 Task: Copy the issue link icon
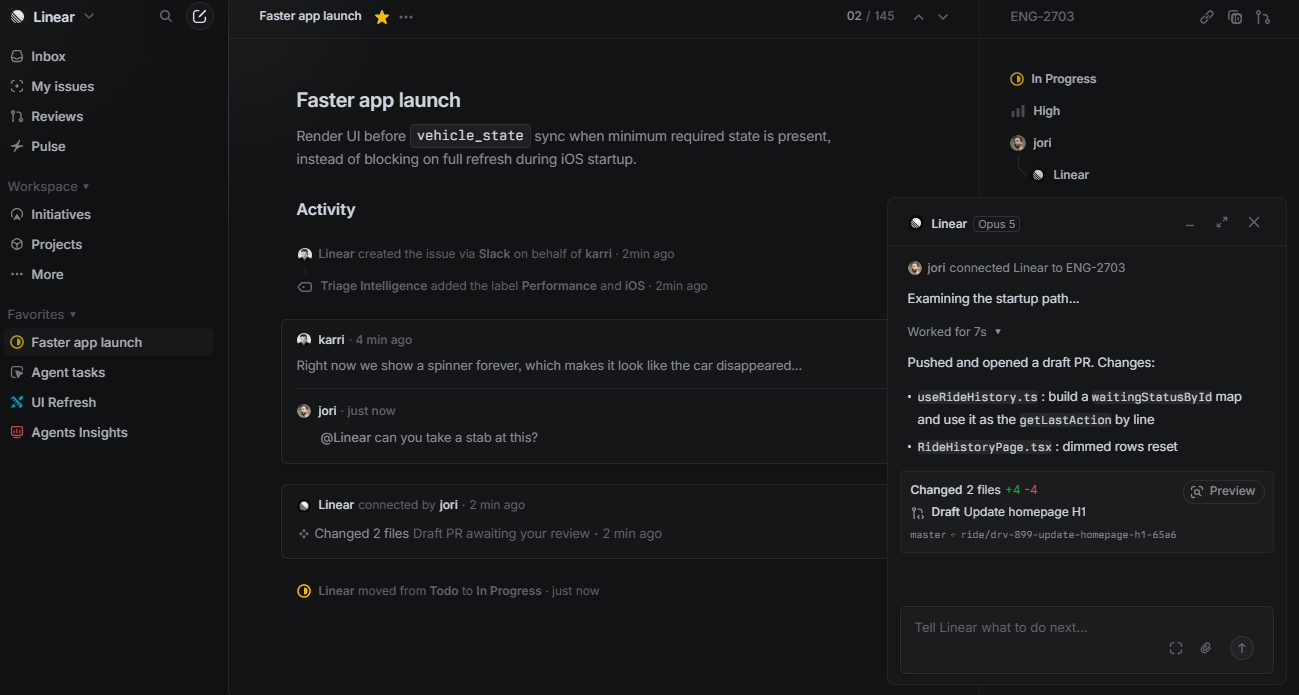(x=1207, y=17)
